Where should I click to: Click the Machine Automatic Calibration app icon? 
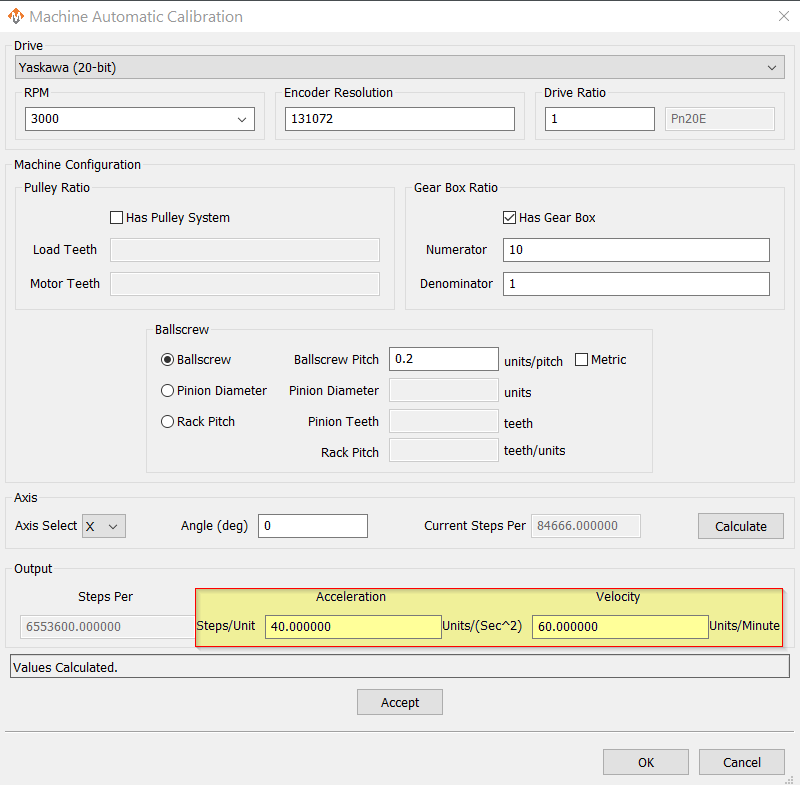coord(15,16)
